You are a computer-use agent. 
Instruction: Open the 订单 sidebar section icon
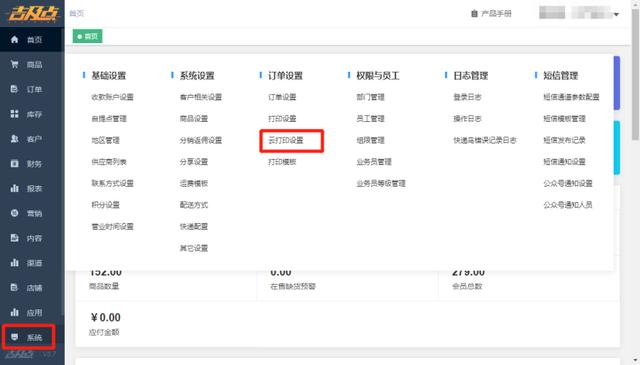coord(14,89)
